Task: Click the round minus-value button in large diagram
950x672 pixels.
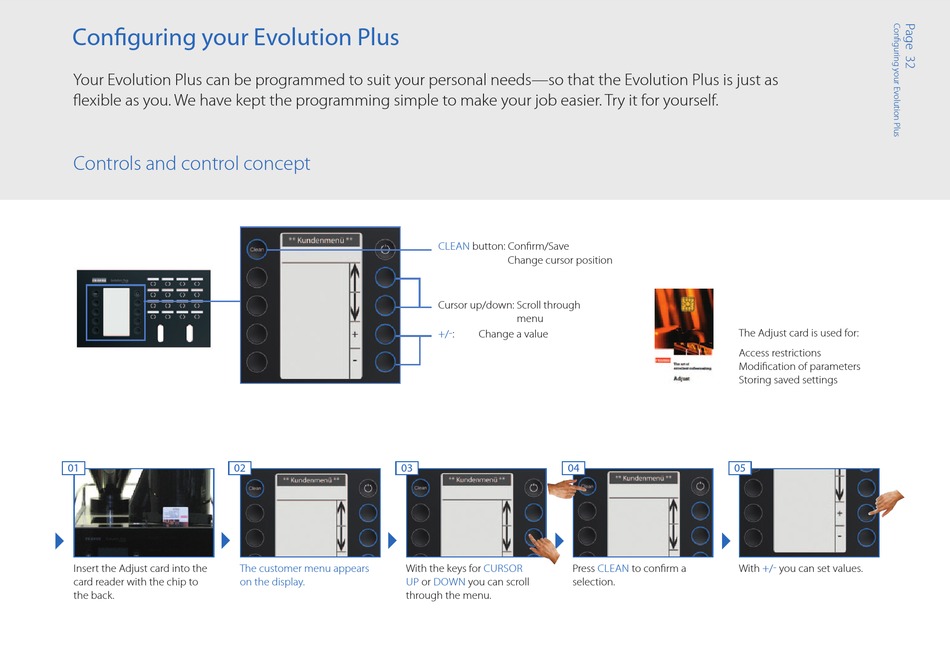Action: 385,362
